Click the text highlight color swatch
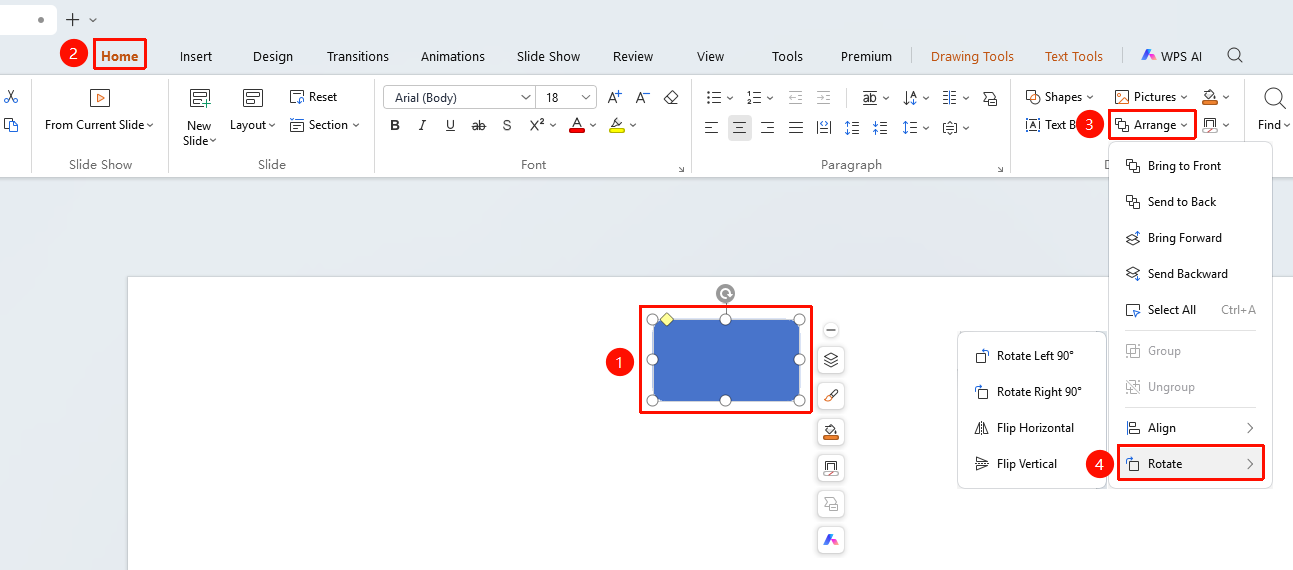This screenshot has width=1293, height=570. point(617,125)
